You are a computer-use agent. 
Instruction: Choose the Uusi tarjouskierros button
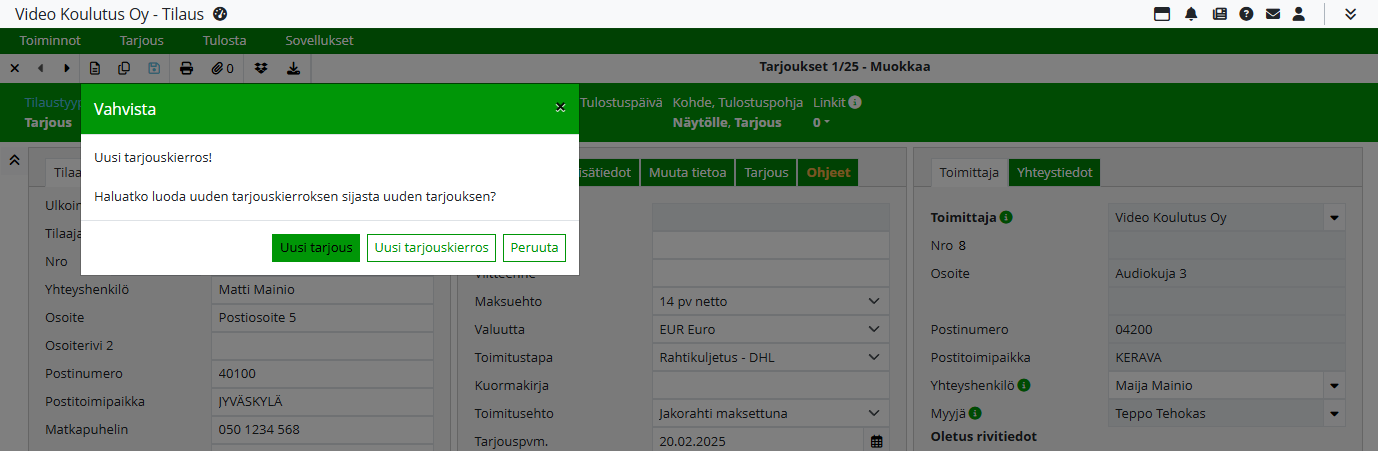[431, 248]
